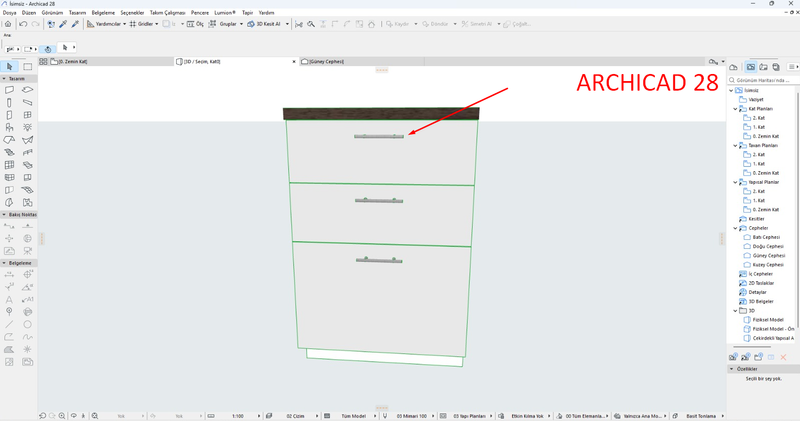
Task: Select the Beam tool
Action: pos(28,103)
